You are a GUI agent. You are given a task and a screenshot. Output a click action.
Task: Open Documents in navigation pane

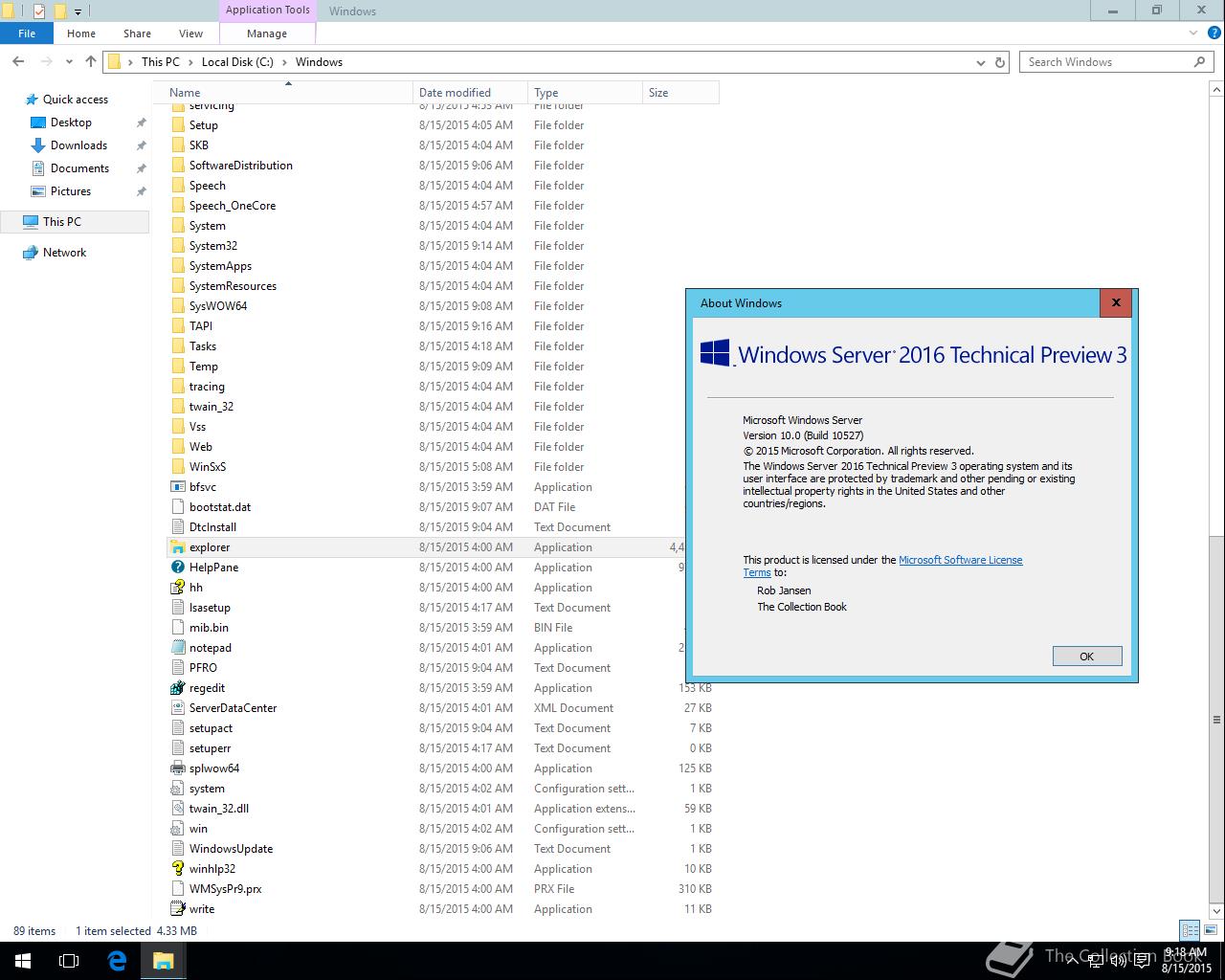pyautogui.click(x=79, y=168)
